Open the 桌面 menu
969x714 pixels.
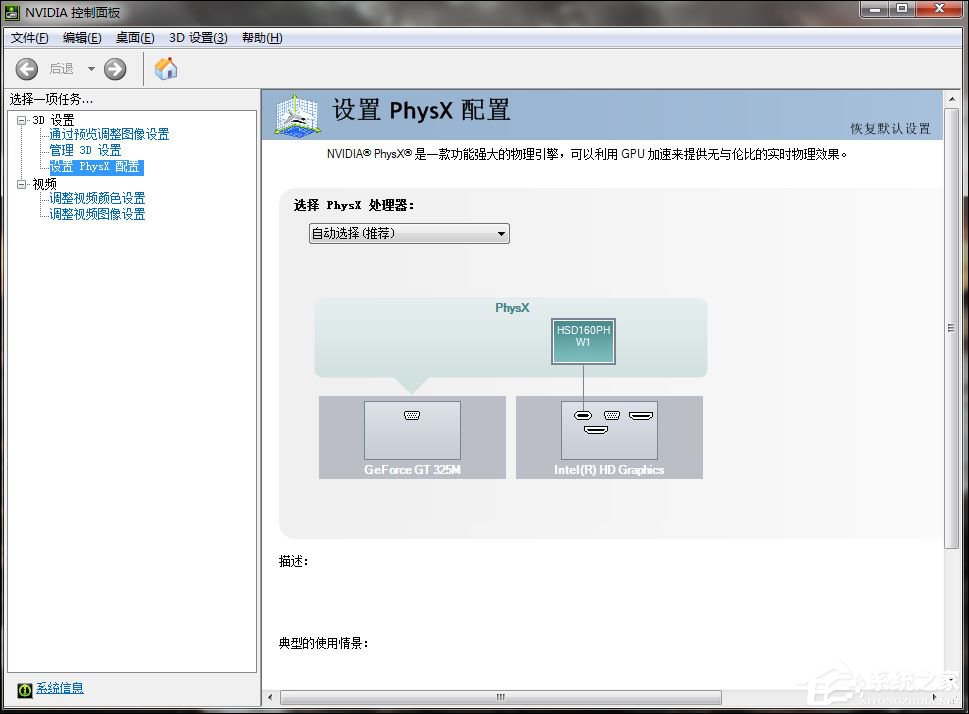134,37
